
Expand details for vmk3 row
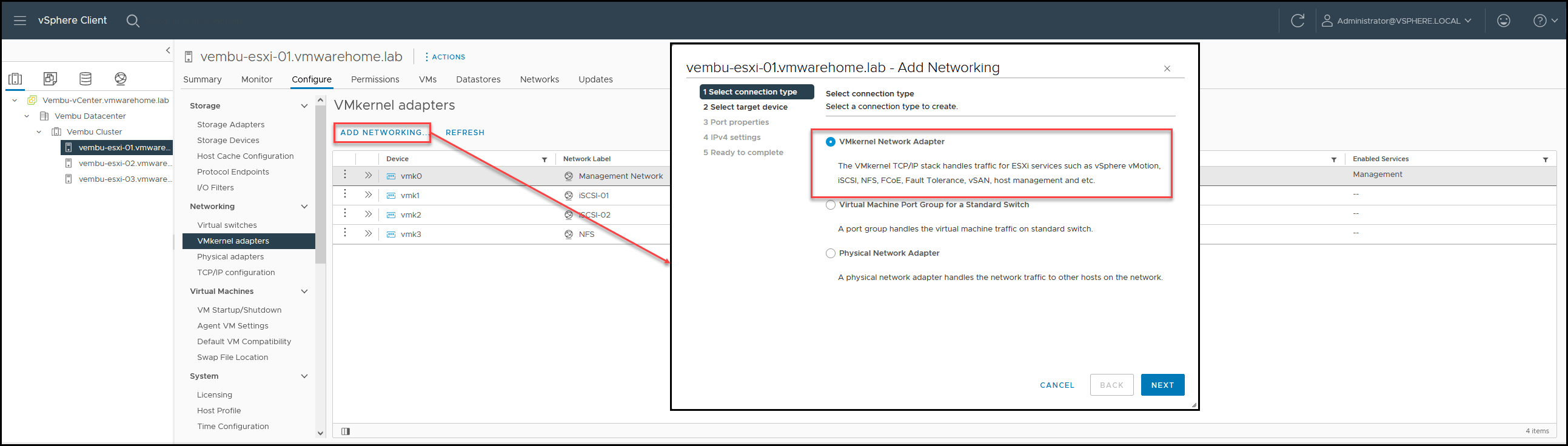[x=368, y=234]
